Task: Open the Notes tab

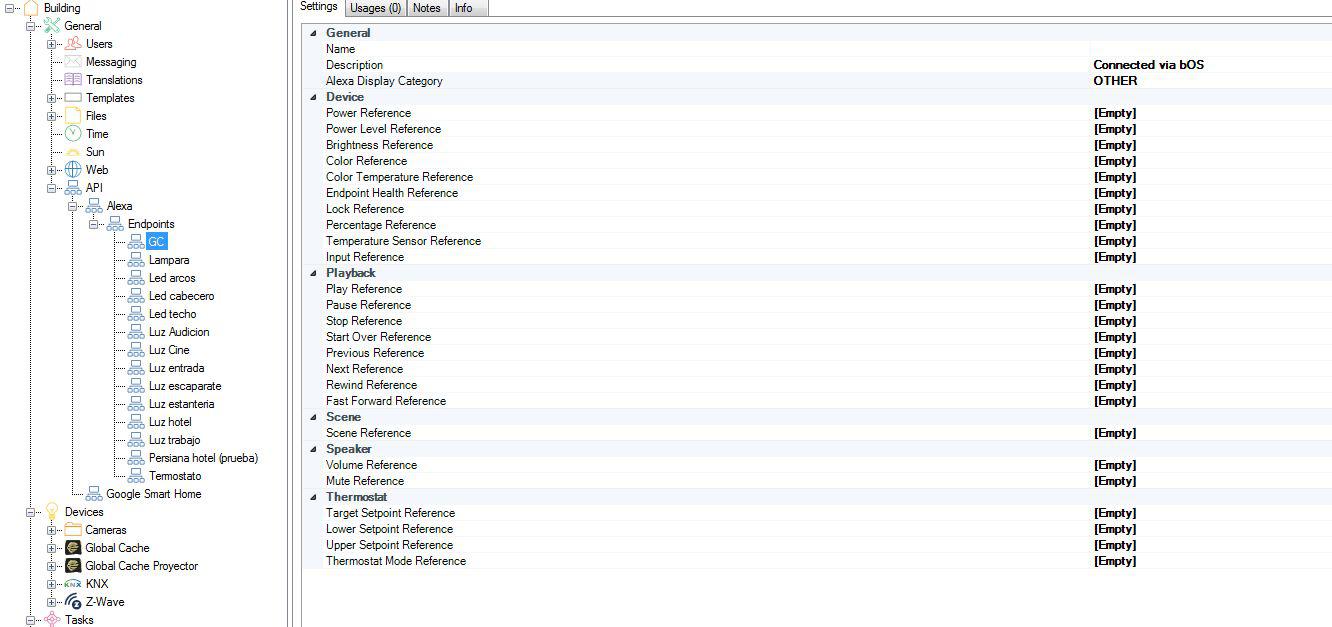Action: coord(426,8)
